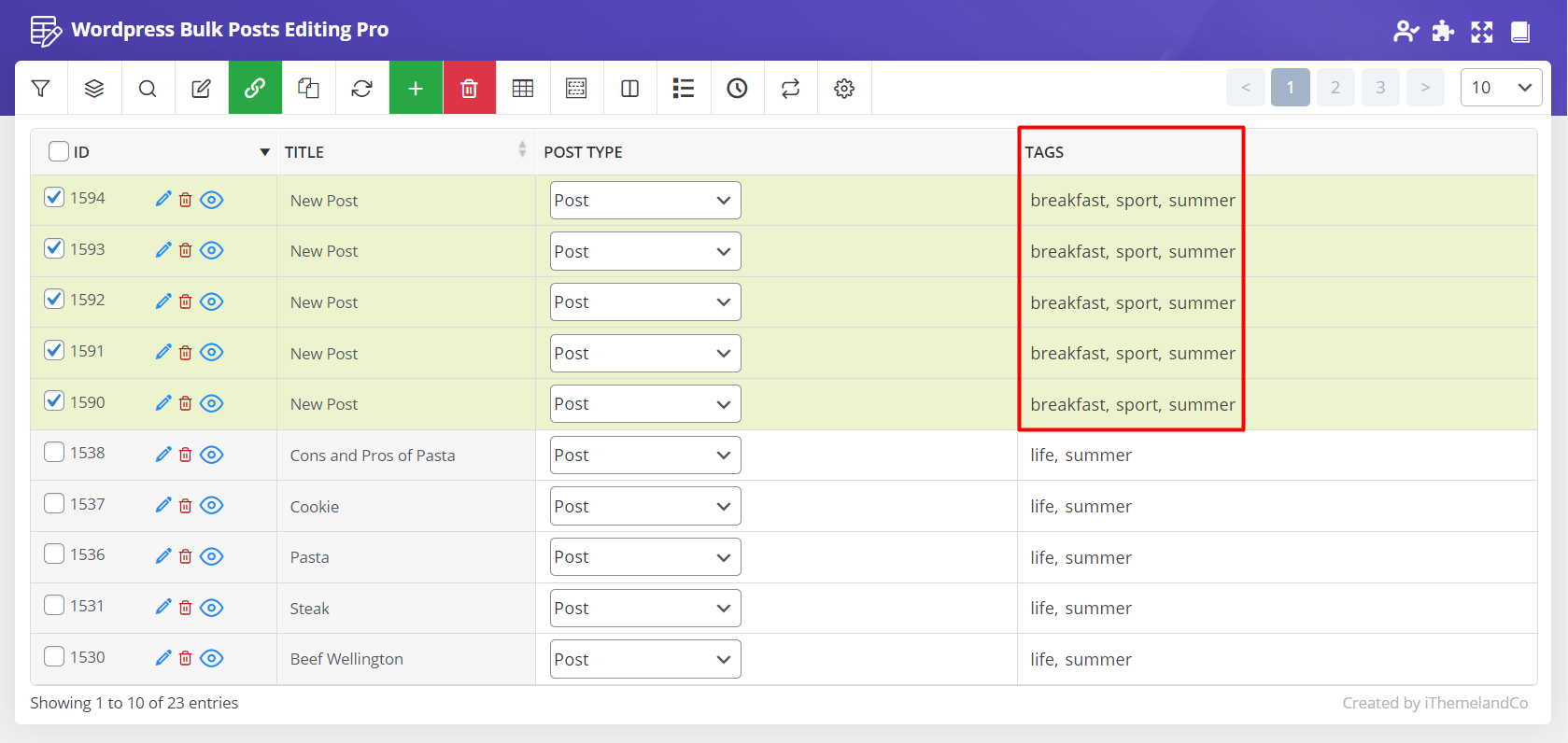Open the rows-per-page dropdown showing 10
This screenshot has width=1568, height=743.
[x=1501, y=88]
